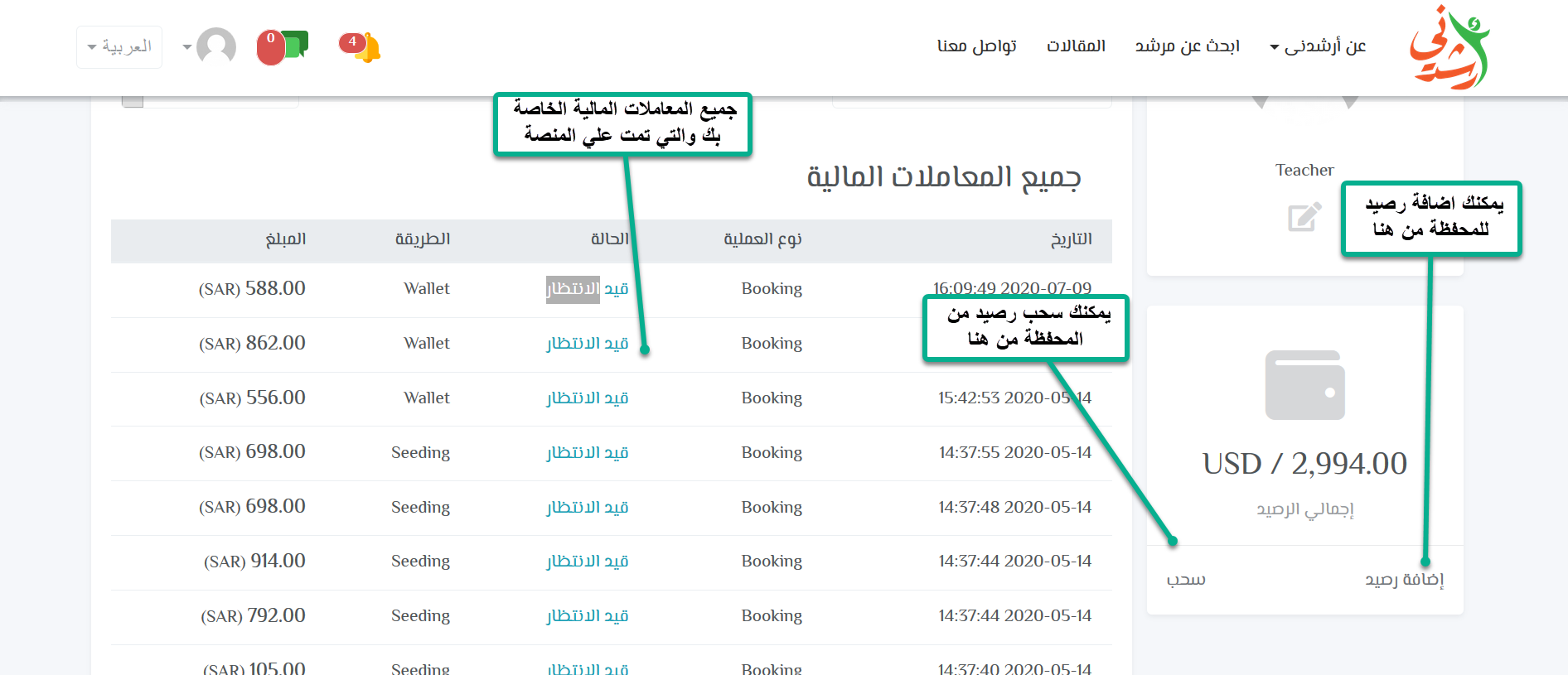
Task: Expand the عن أرشدنى menu
Action: (x=1318, y=46)
